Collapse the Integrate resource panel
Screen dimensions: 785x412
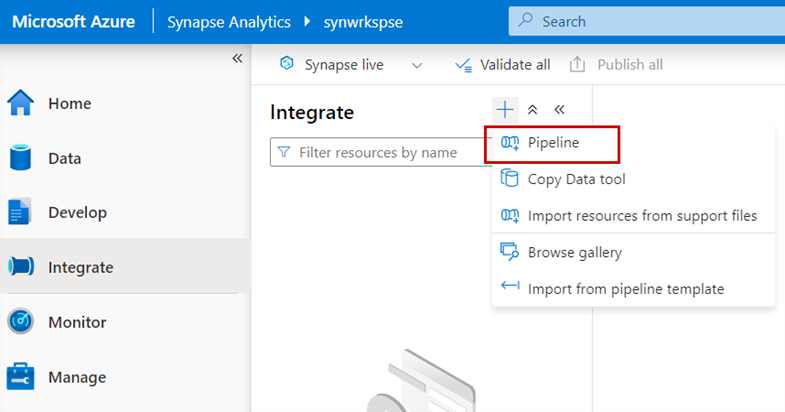pos(559,110)
